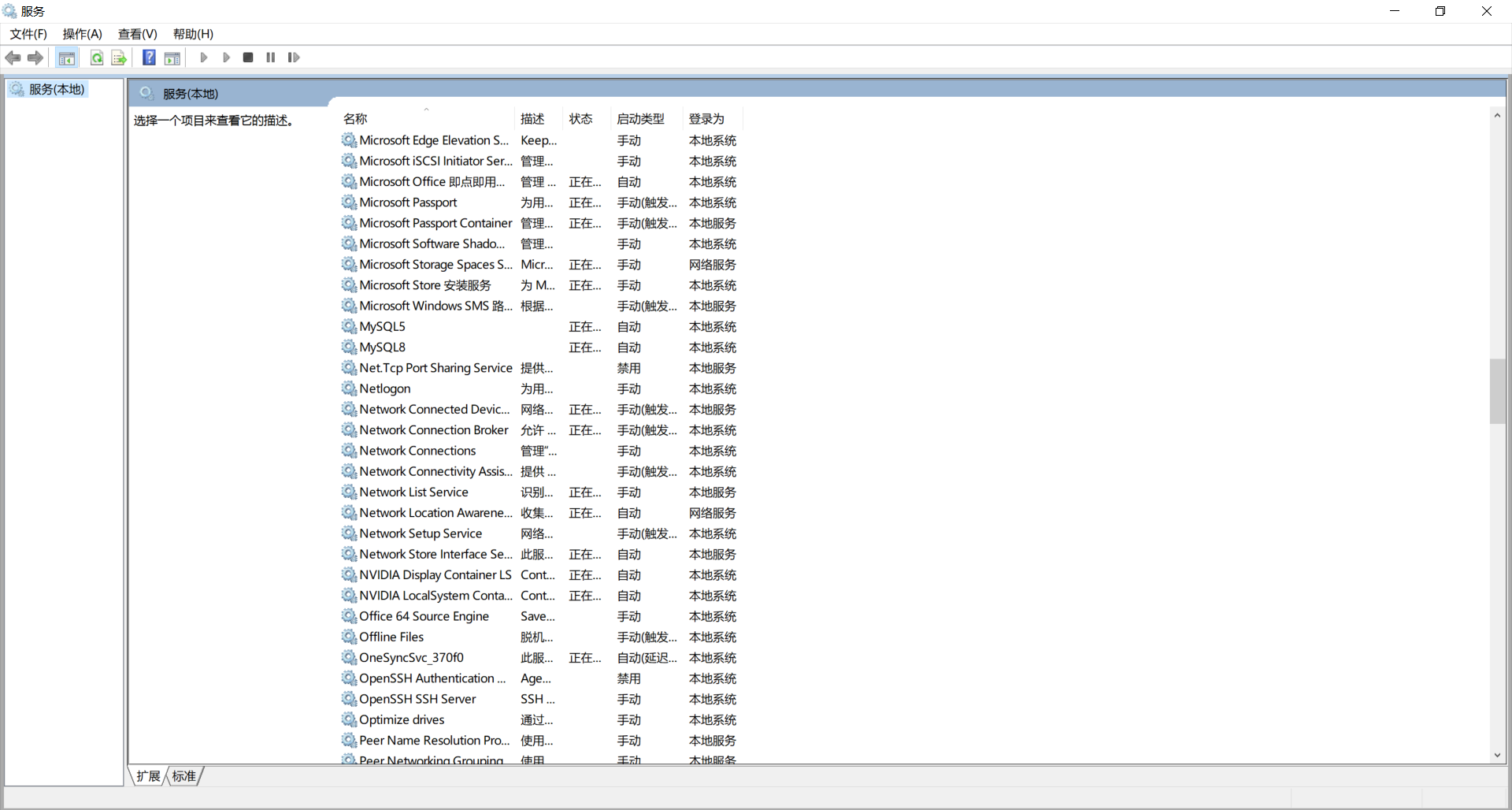
Task: Click 自动(延迟...) startup type of OneSyncSvc
Action: click(647, 658)
